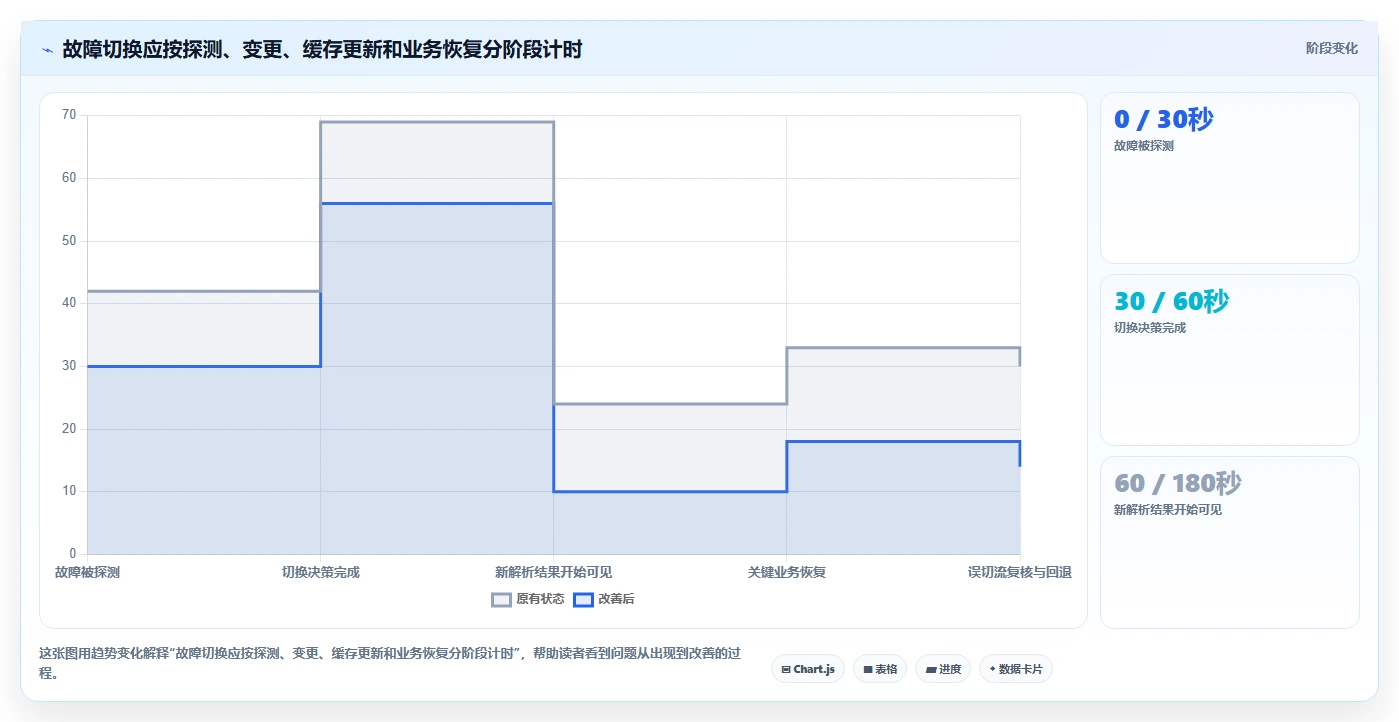Viewport: 1399px width, 722px height.
Task: Click the 误切流复核与回退 x-axis label
Action: pos(1020,572)
